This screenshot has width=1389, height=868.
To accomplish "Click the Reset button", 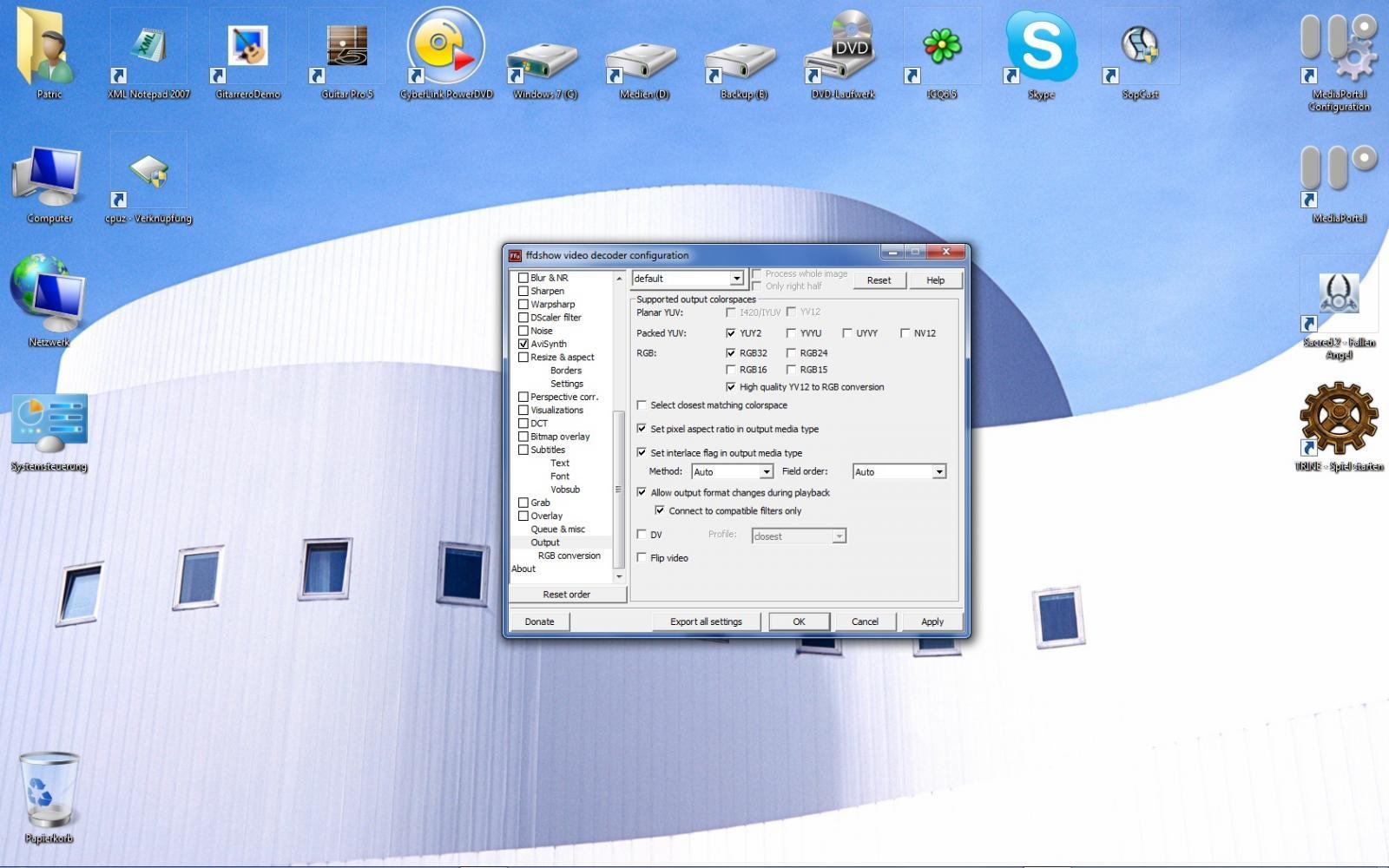I will tap(879, 280).
